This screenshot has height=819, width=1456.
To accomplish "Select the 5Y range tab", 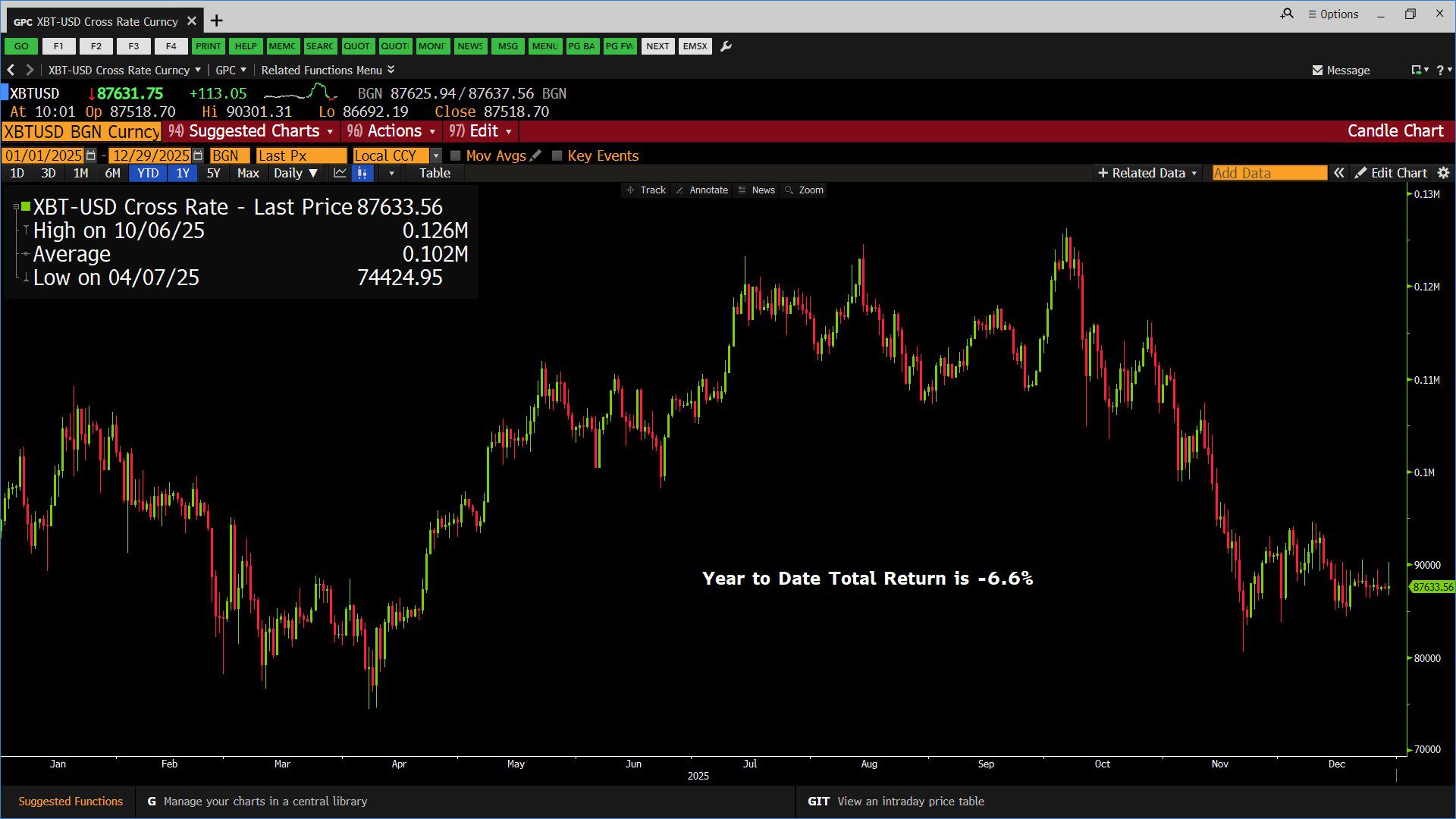I will (213, 173).
